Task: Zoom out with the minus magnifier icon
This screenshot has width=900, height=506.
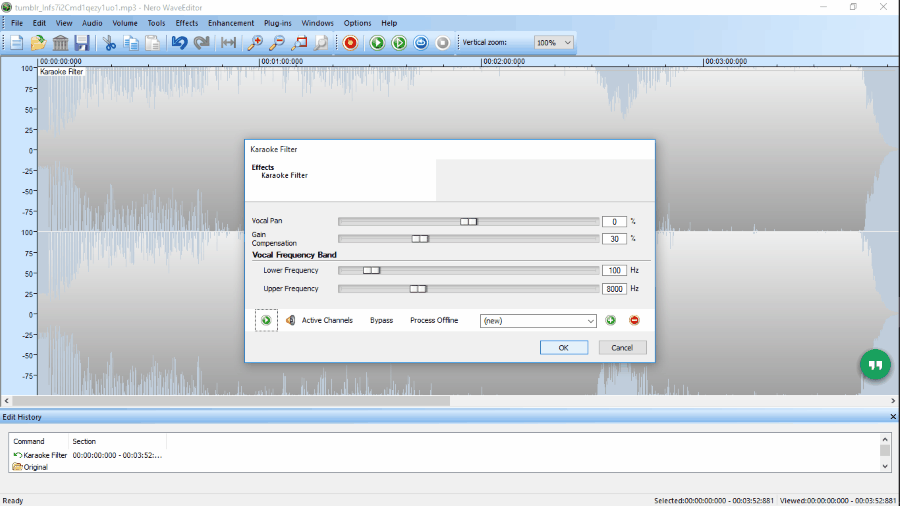Action: (277, 43)
